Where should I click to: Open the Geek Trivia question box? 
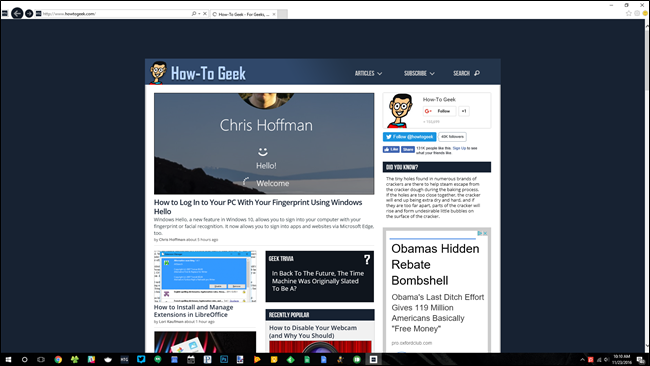coord(319,276)
